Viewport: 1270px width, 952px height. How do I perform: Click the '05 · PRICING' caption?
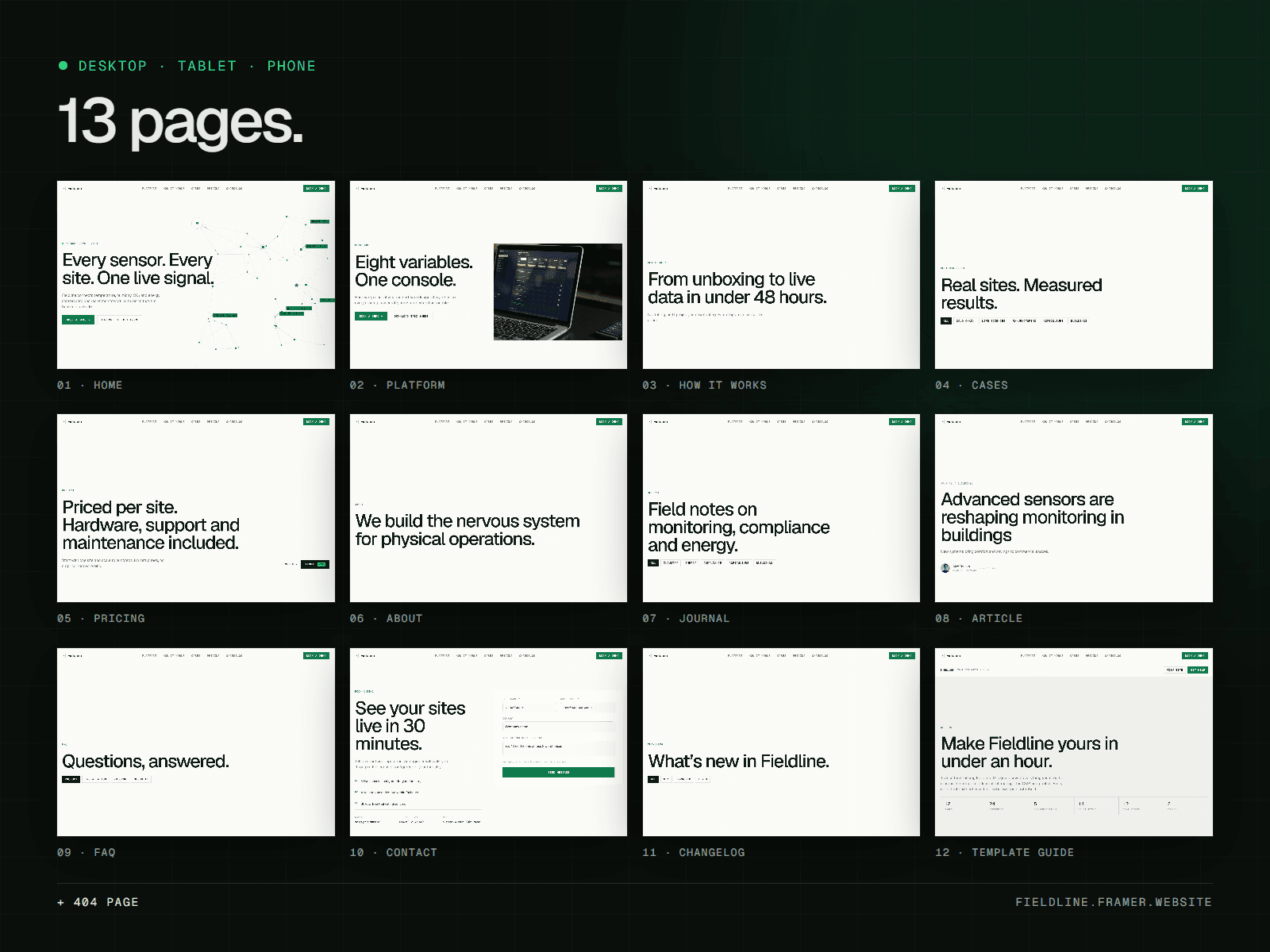[x=101, y=618]
